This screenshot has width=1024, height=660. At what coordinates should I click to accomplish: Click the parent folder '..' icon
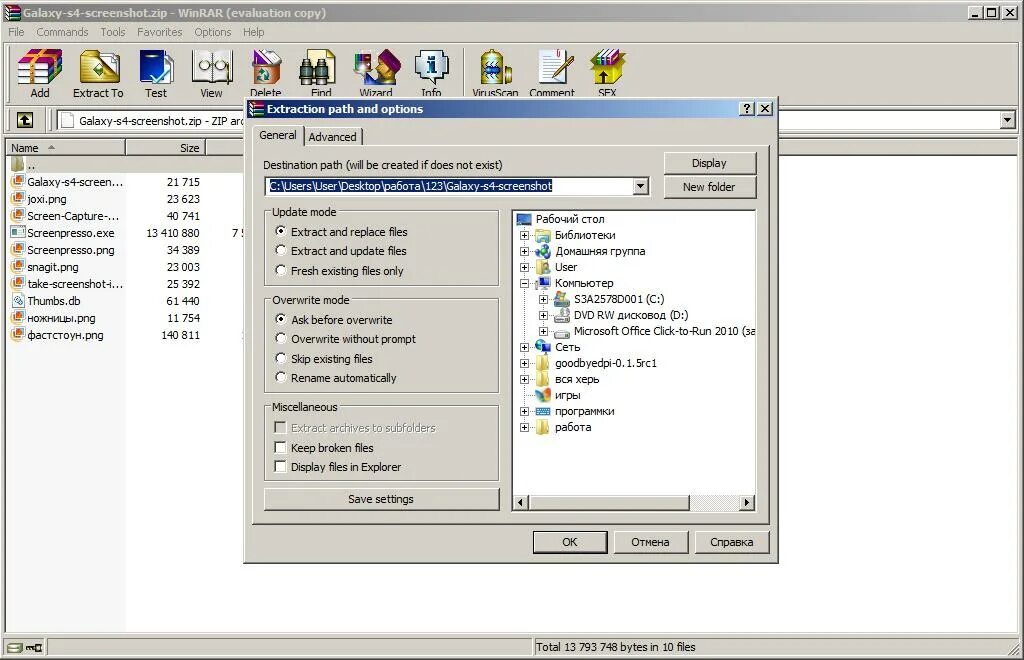pyautogui.click(x=18, y=165)
